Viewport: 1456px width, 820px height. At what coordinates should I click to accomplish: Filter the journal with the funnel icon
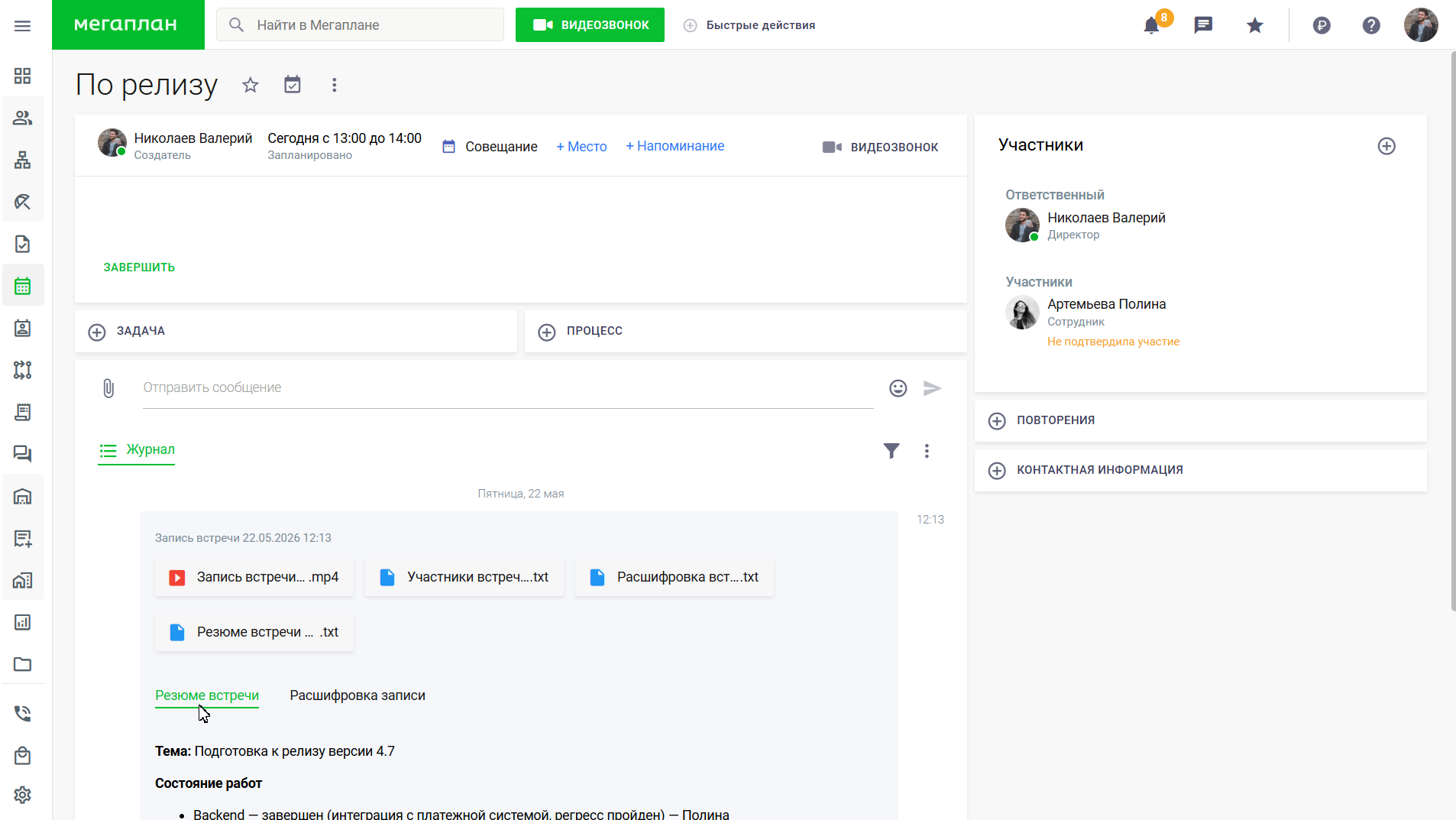pyautogui.click(x=891, y=451)
